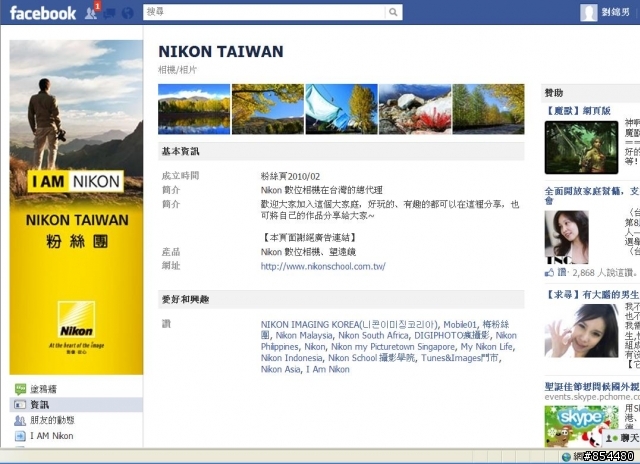Open the messages icon in top bar
Image resolution: width=640 pixels, height=464 pixels.
109,13
